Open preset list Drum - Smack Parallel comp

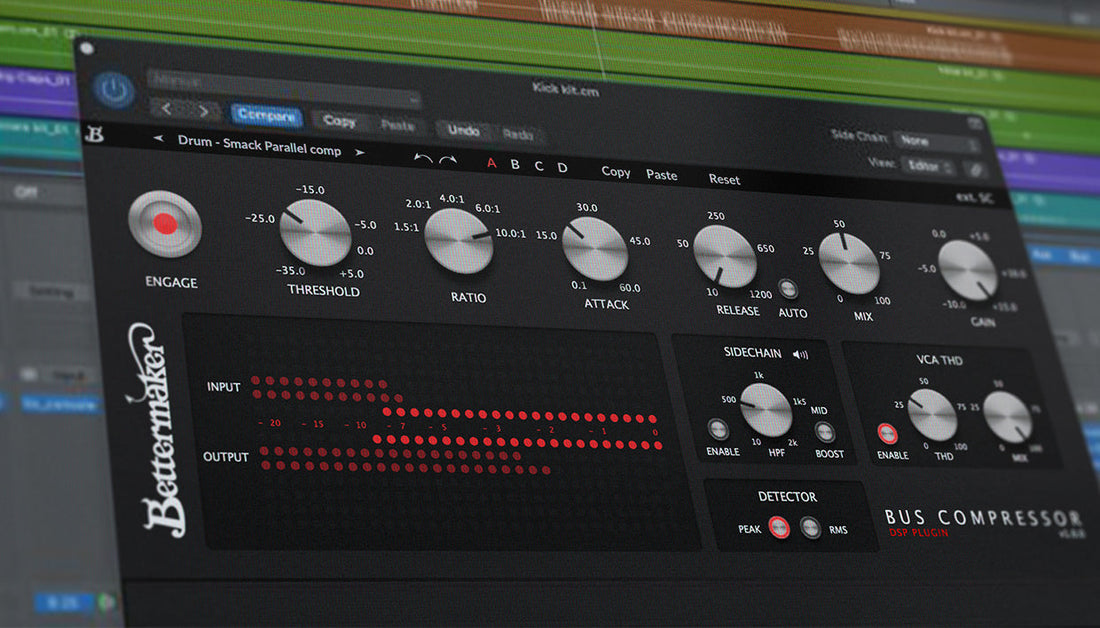pyautogui.click(x=259, y=145)
